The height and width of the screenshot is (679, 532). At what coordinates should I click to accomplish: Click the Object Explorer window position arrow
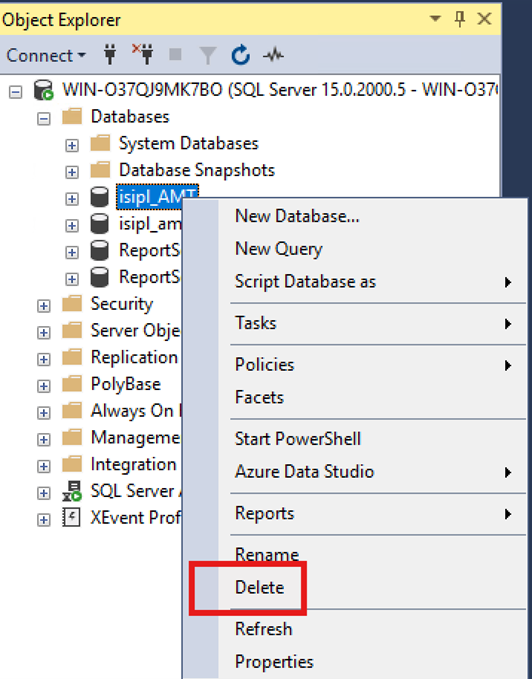point(435,19)
